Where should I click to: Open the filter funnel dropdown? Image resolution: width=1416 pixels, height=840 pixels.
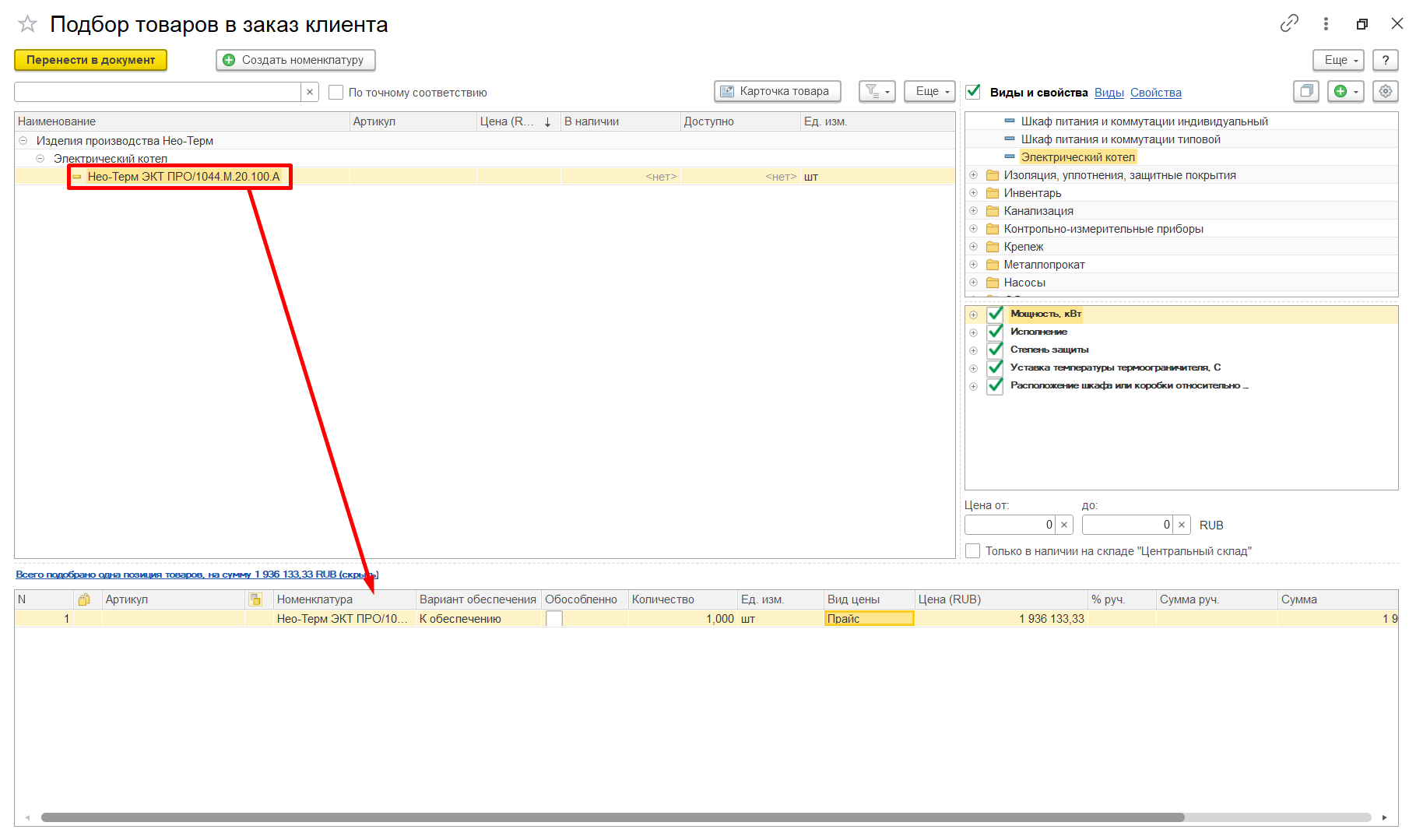tap(877, 91)
